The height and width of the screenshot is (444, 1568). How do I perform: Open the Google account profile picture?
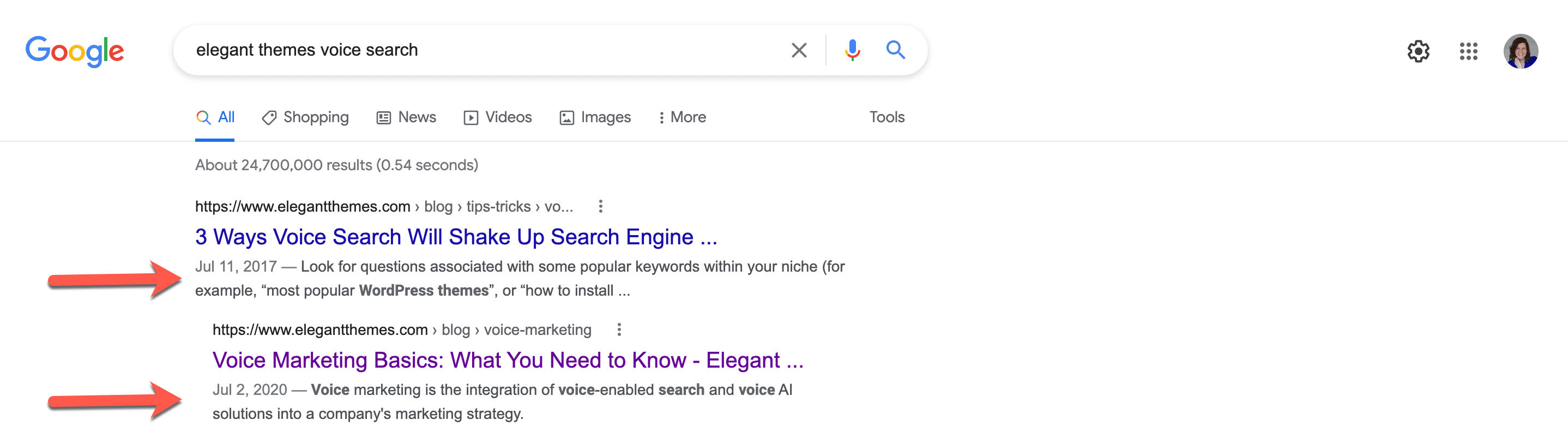click(1520, 52)
